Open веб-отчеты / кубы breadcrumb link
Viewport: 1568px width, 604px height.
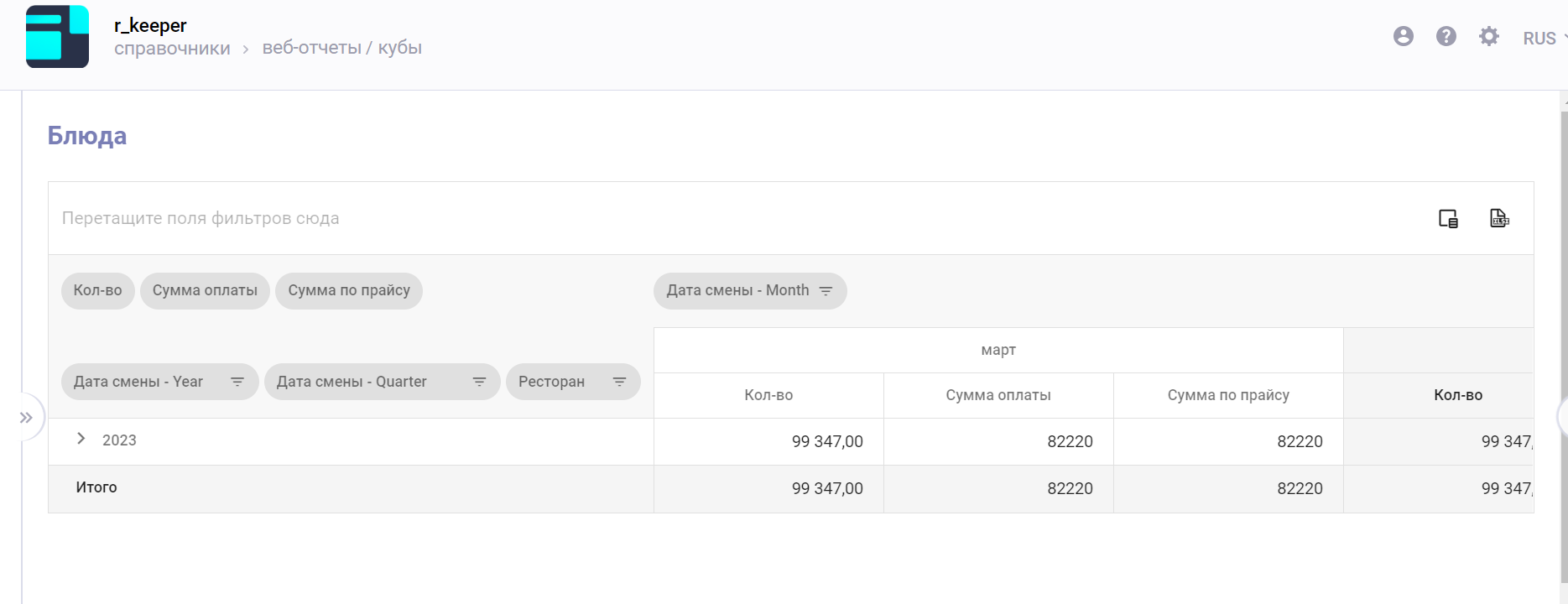pos(341,48)
